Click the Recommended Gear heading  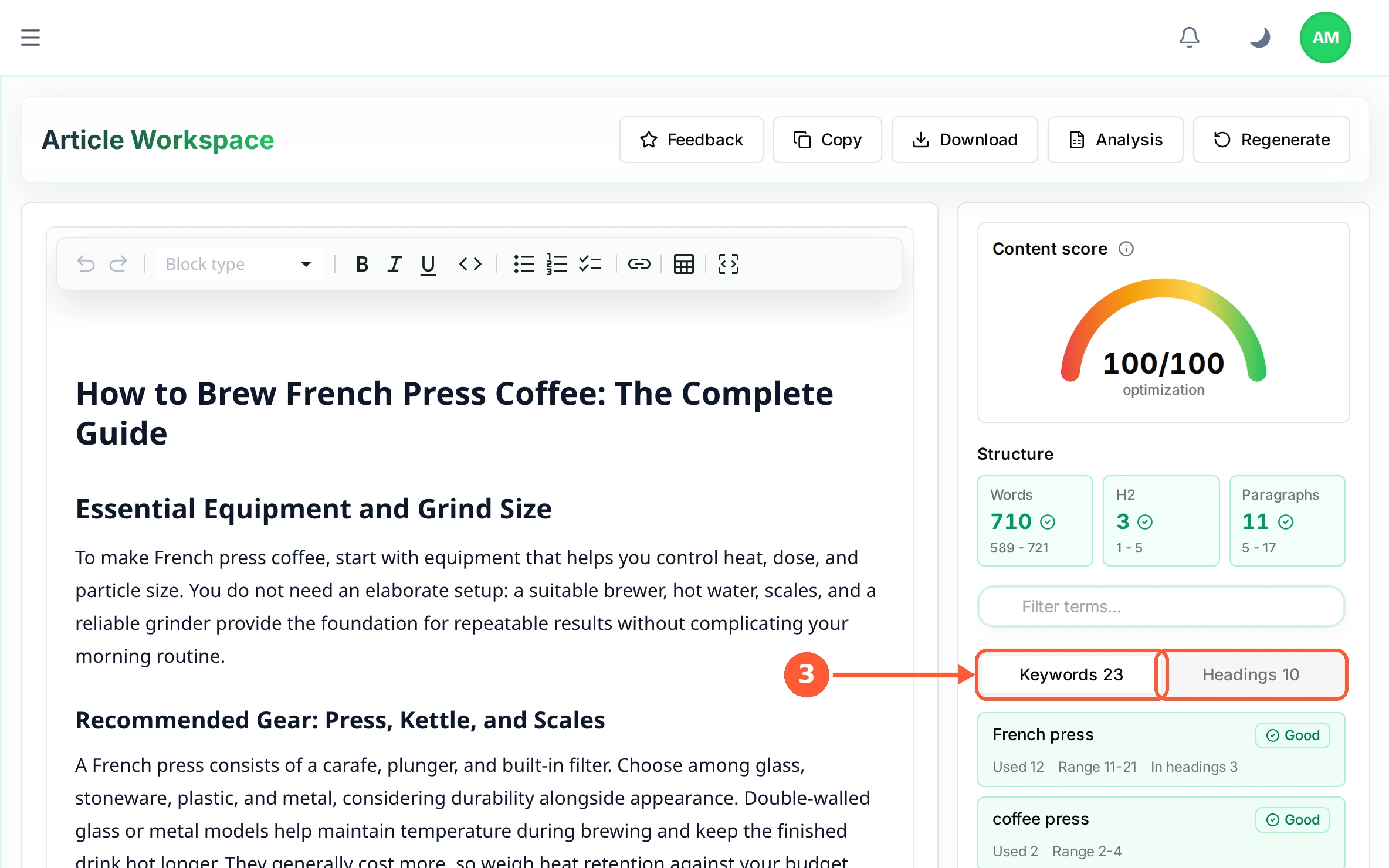[340, 720]
